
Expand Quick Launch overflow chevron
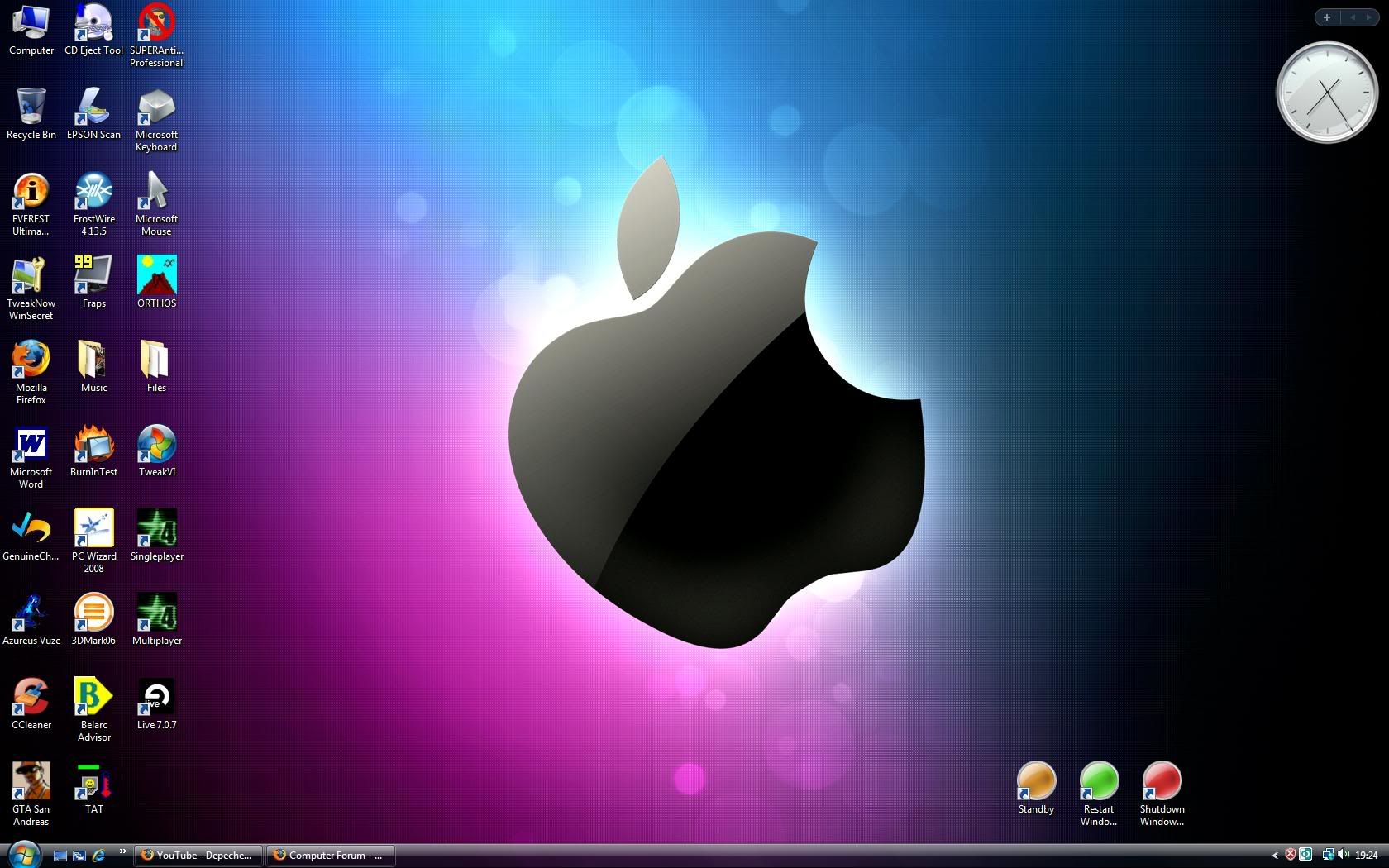coord(122,851)
